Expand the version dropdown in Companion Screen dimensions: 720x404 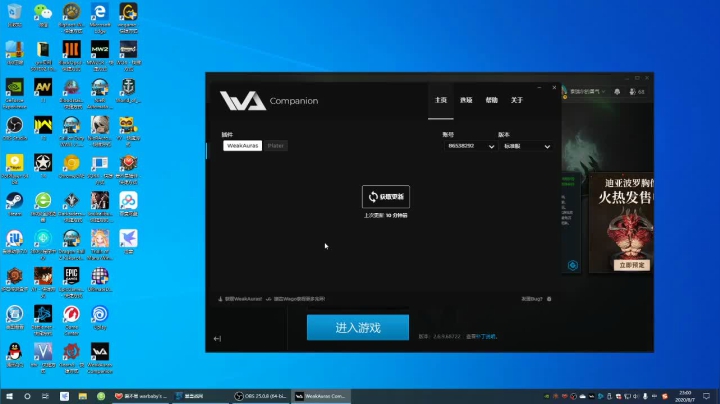(x=527, y=146)
